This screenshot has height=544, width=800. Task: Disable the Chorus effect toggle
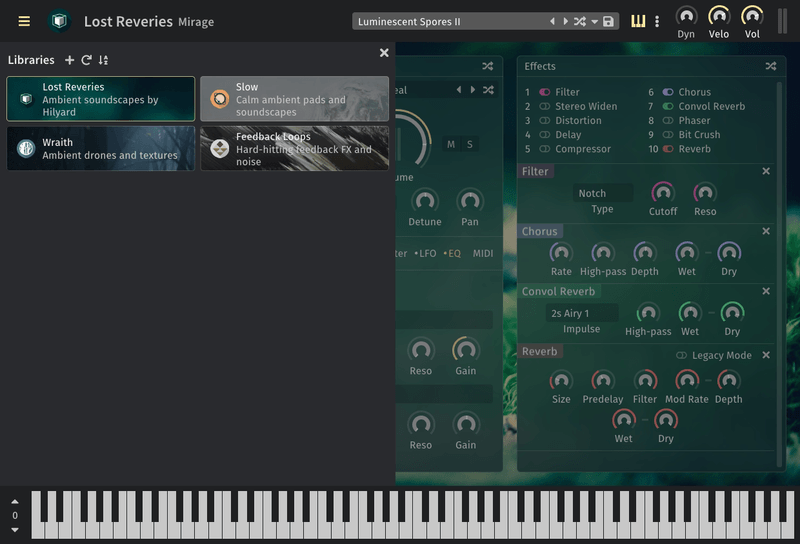click(x=668, y=92)
